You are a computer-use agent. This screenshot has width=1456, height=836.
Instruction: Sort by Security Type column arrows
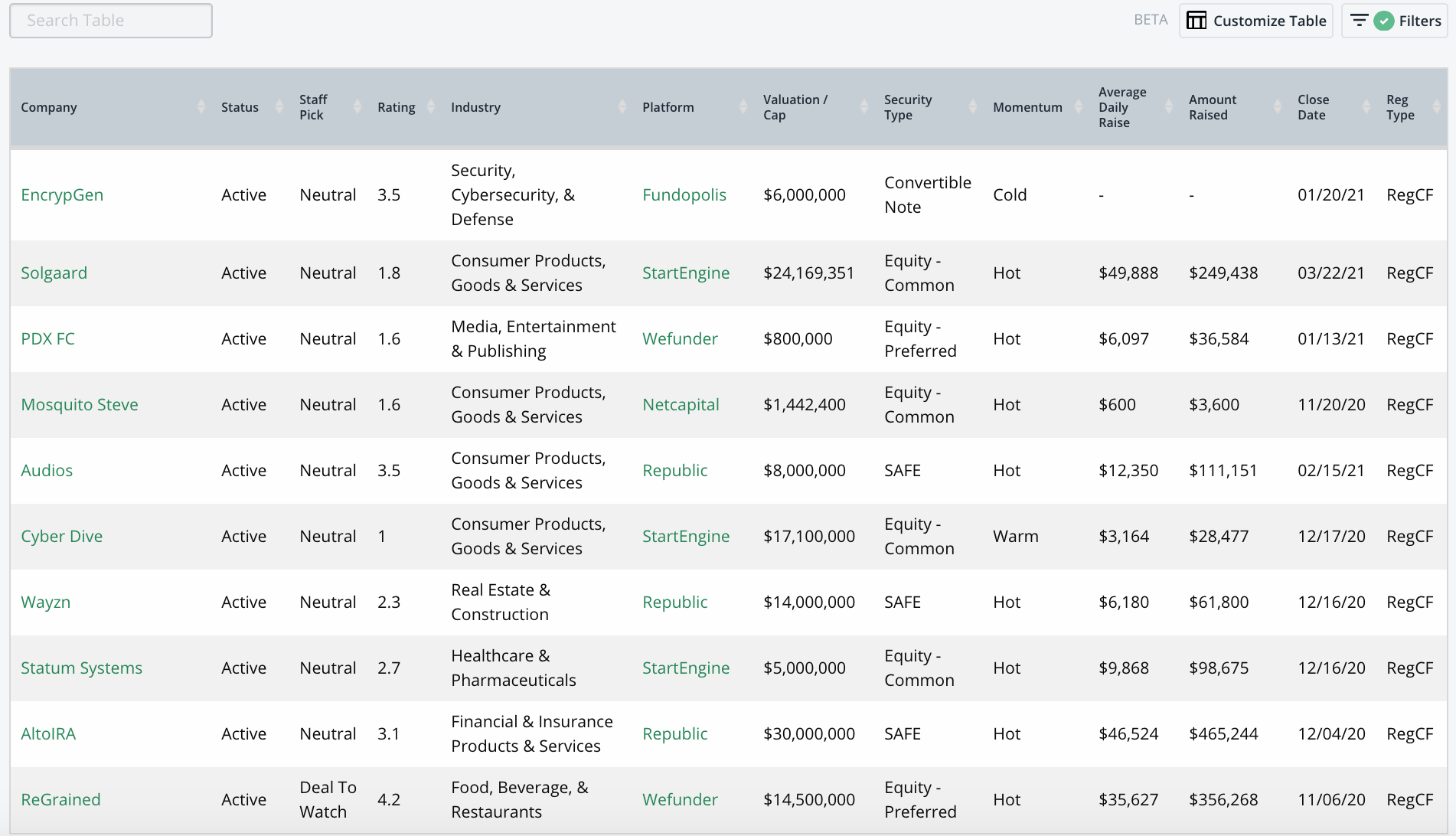[x=973, y=107]
